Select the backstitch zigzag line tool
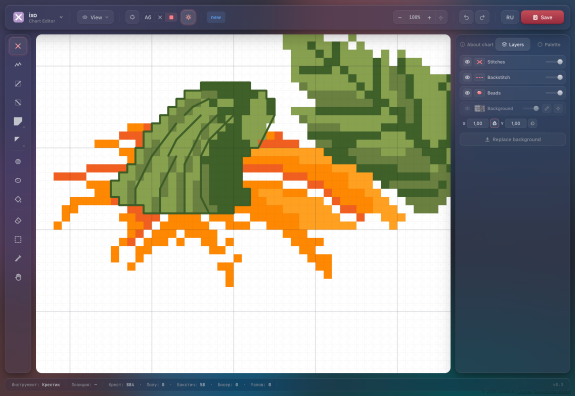 [x=18, y=65]
